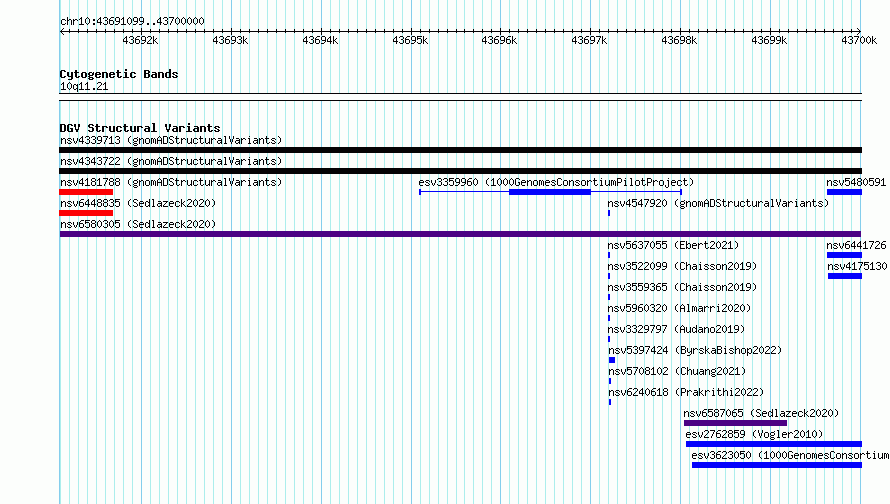This screenshot has height=504, width=890.
Task: Click the blue bar under nsv4175130
Action: click(x=845, y=276)
